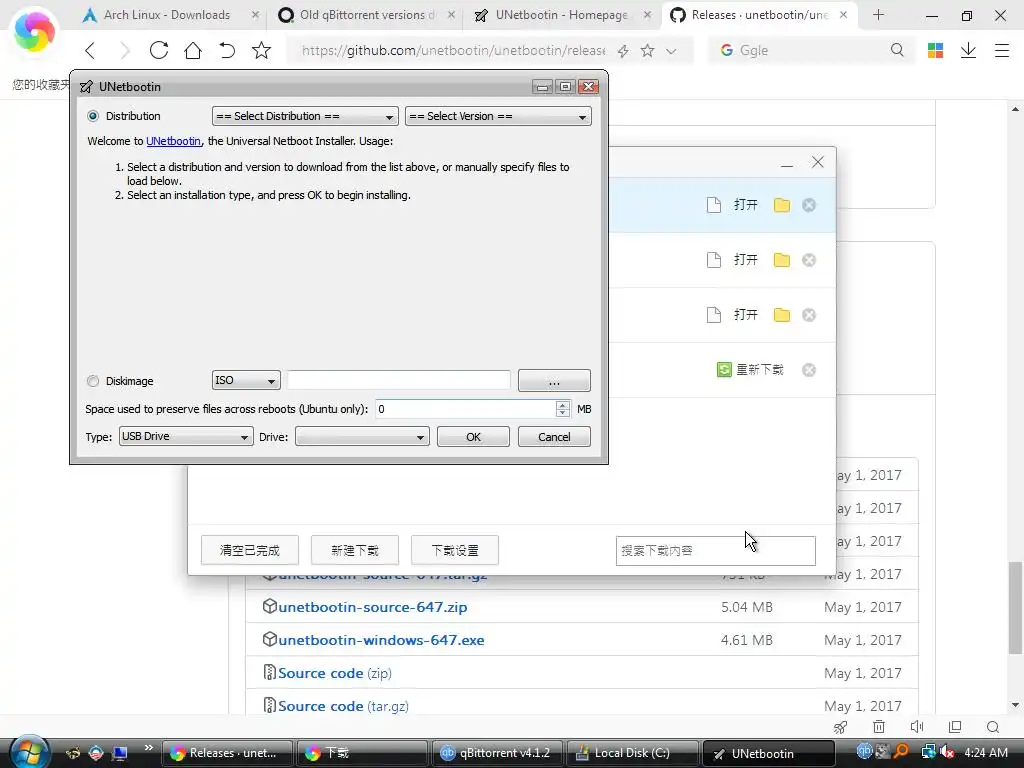This screenshot has height=768, width=1024.
Task: Click the disk image path field
Action: coord(399,380)
